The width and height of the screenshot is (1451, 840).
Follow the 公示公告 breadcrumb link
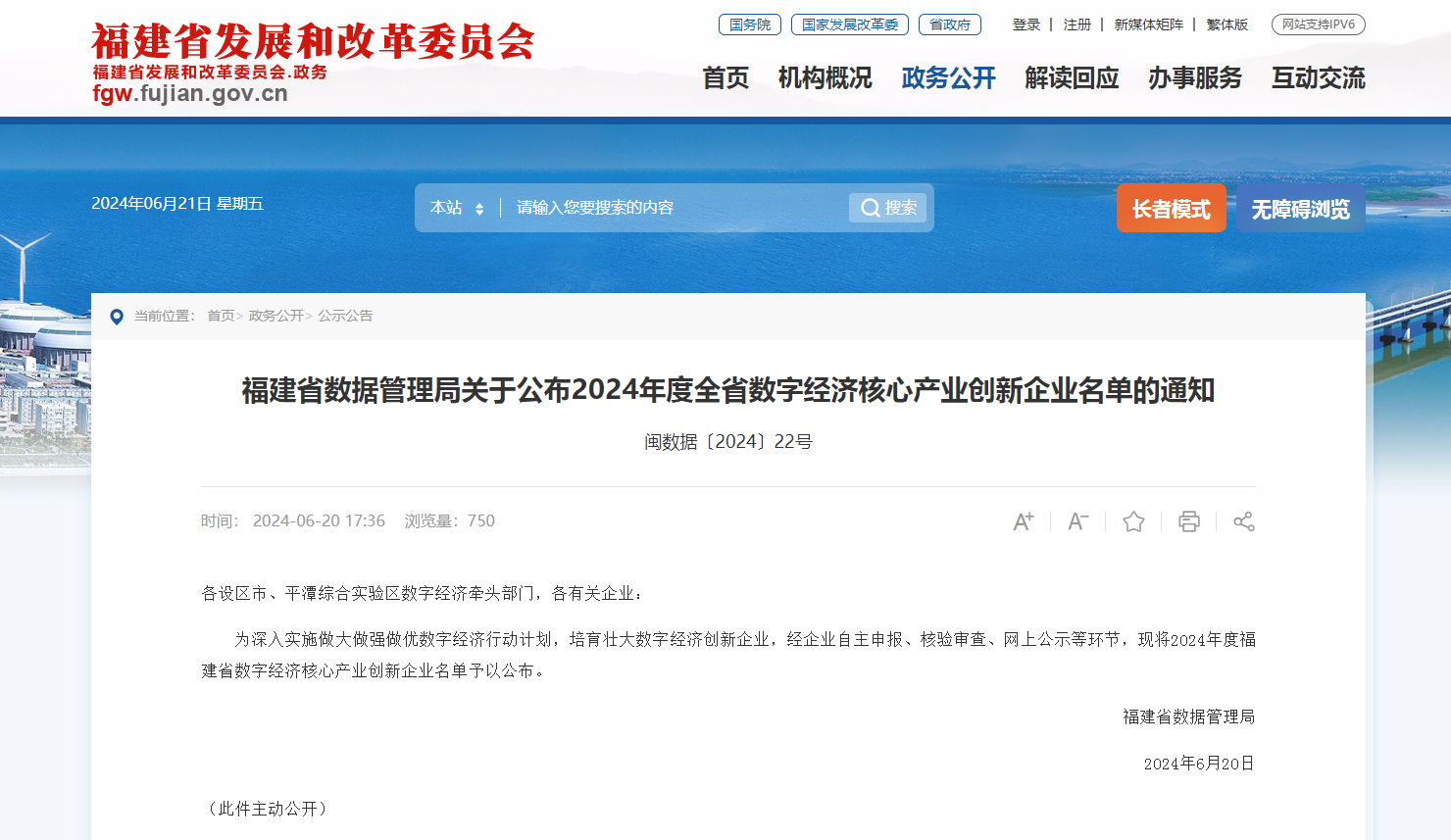[x=345, y=316]
